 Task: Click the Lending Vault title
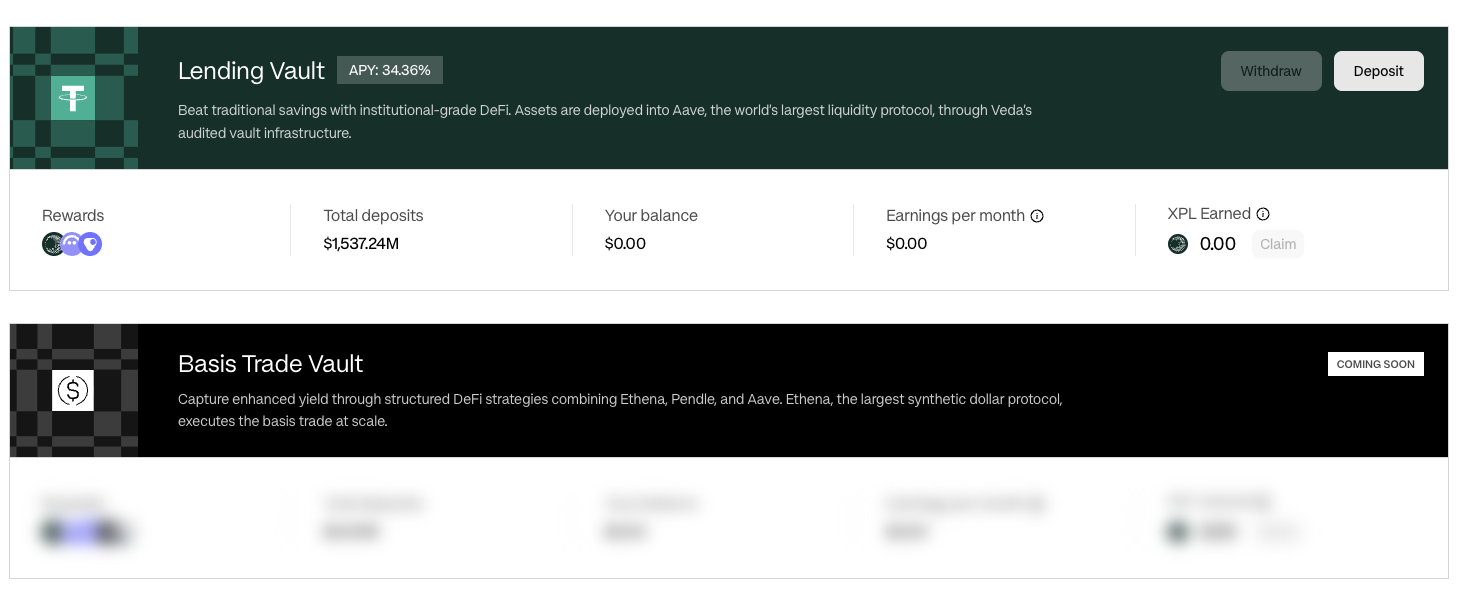[x=251, y=71]
